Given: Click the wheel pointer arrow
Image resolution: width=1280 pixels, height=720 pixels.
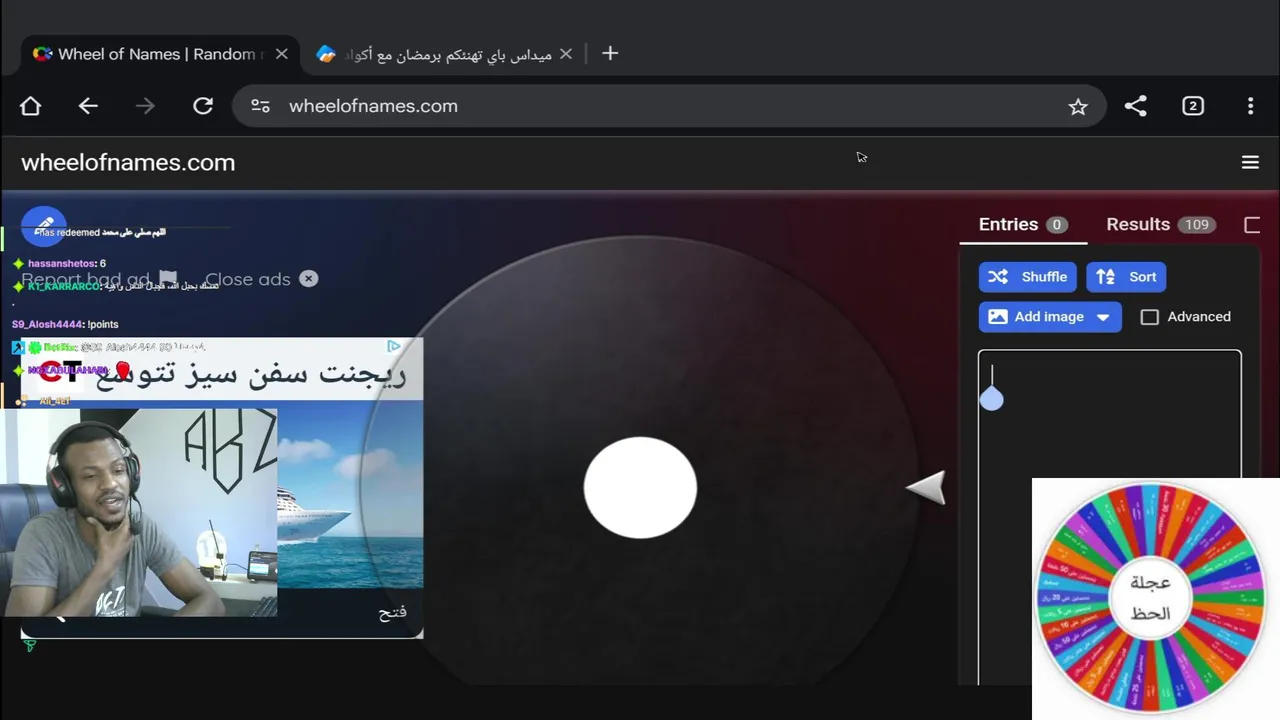Looking at the screenshot, I should point(926,488).
